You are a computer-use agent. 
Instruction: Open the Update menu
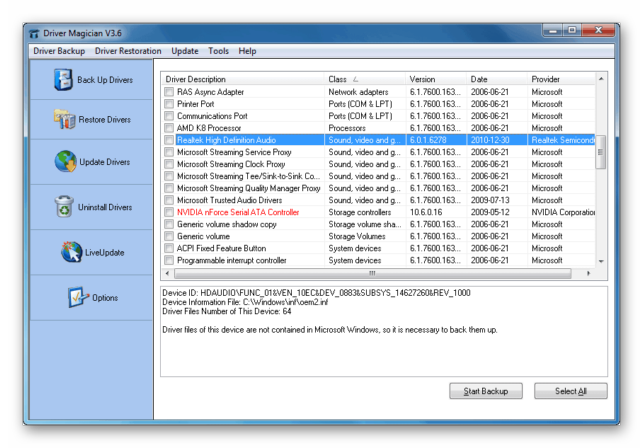point(185,51)
